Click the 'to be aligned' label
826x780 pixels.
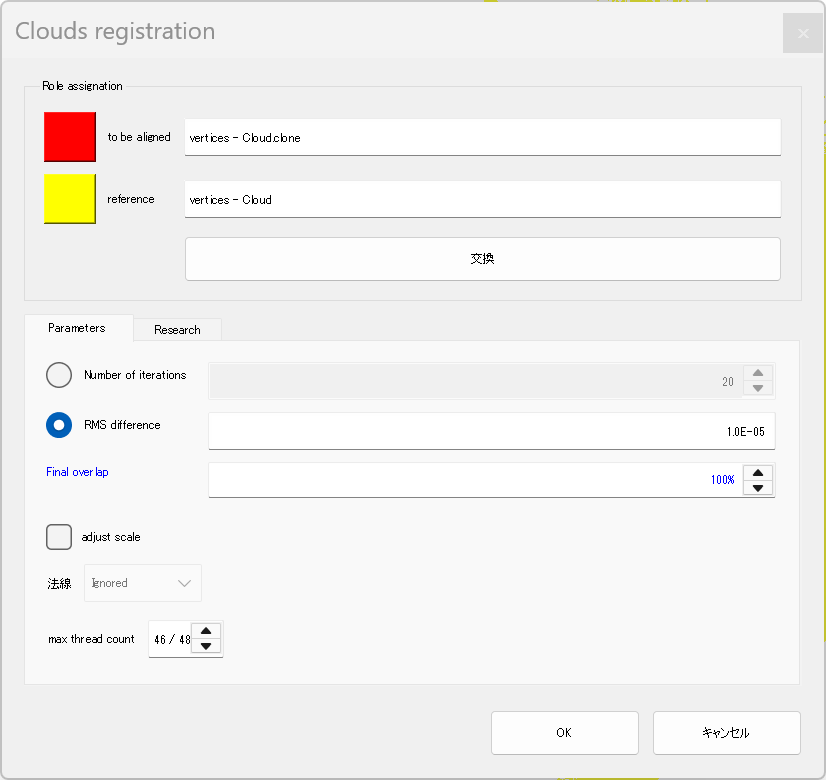(139, 137)
